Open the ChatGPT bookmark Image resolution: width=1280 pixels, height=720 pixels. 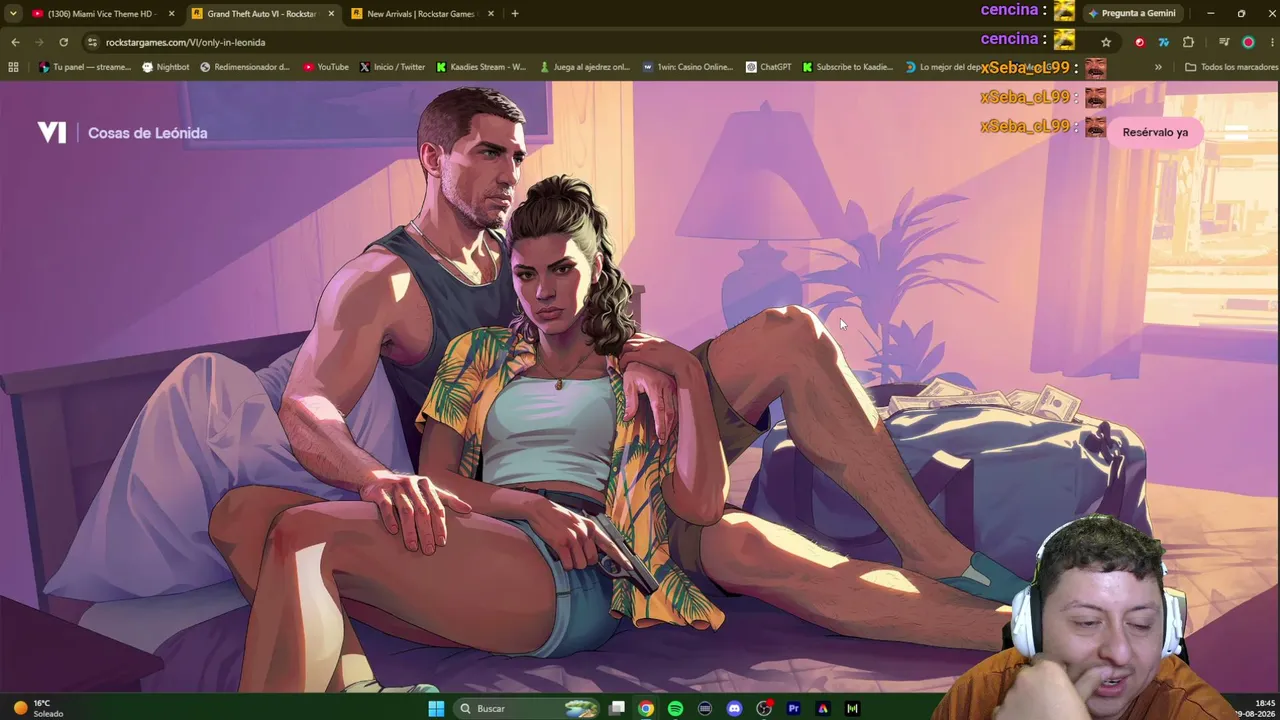click(x=768, y=67)
